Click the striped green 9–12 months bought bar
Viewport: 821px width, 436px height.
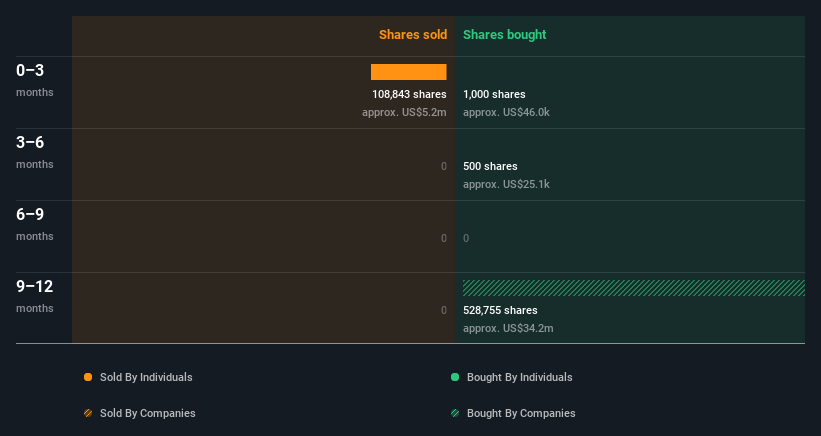pos(634,288)
